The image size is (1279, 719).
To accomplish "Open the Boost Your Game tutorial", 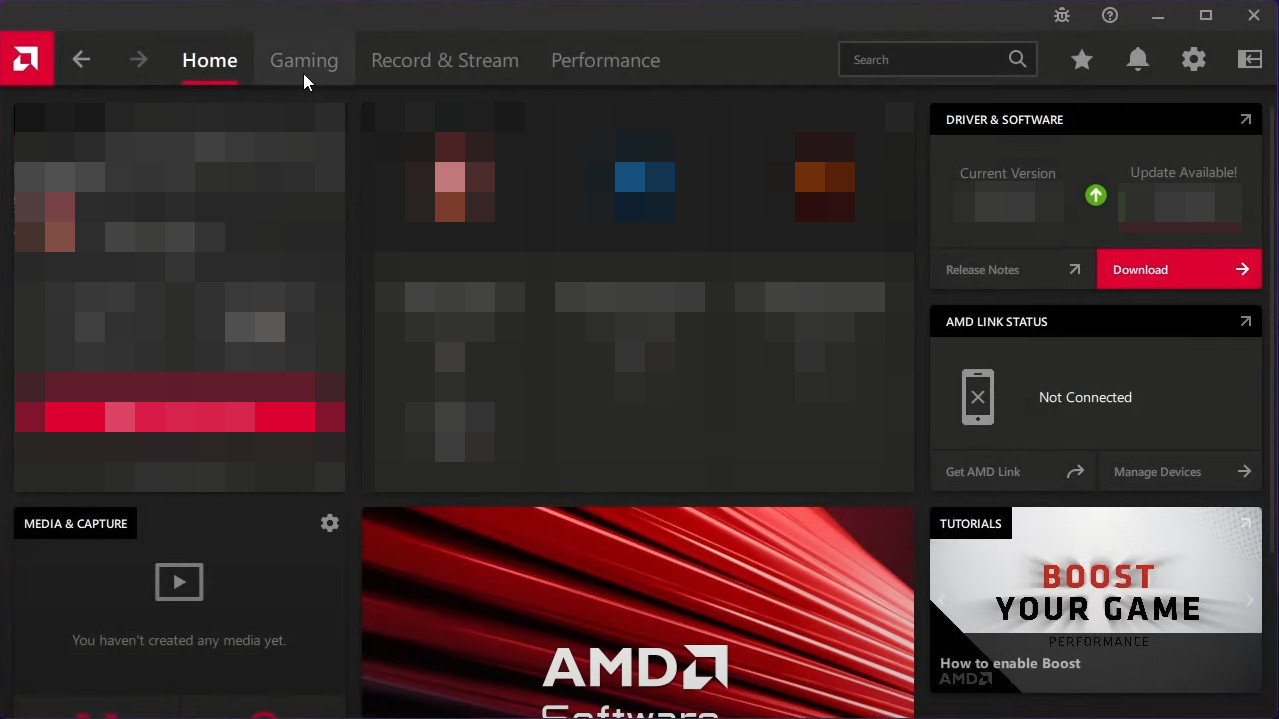I will coord(1096,600).
